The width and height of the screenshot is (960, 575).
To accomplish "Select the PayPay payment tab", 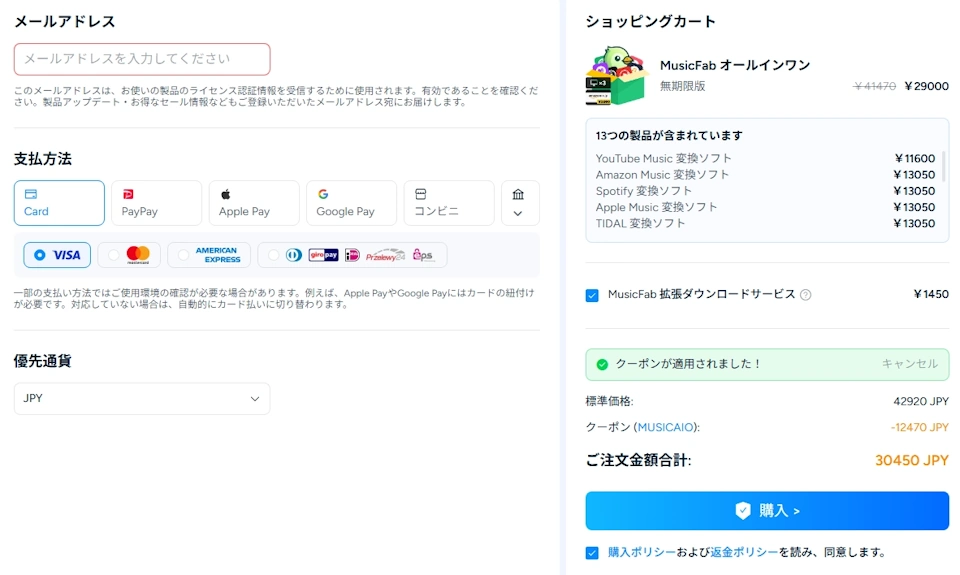I will tap(156, 203).
